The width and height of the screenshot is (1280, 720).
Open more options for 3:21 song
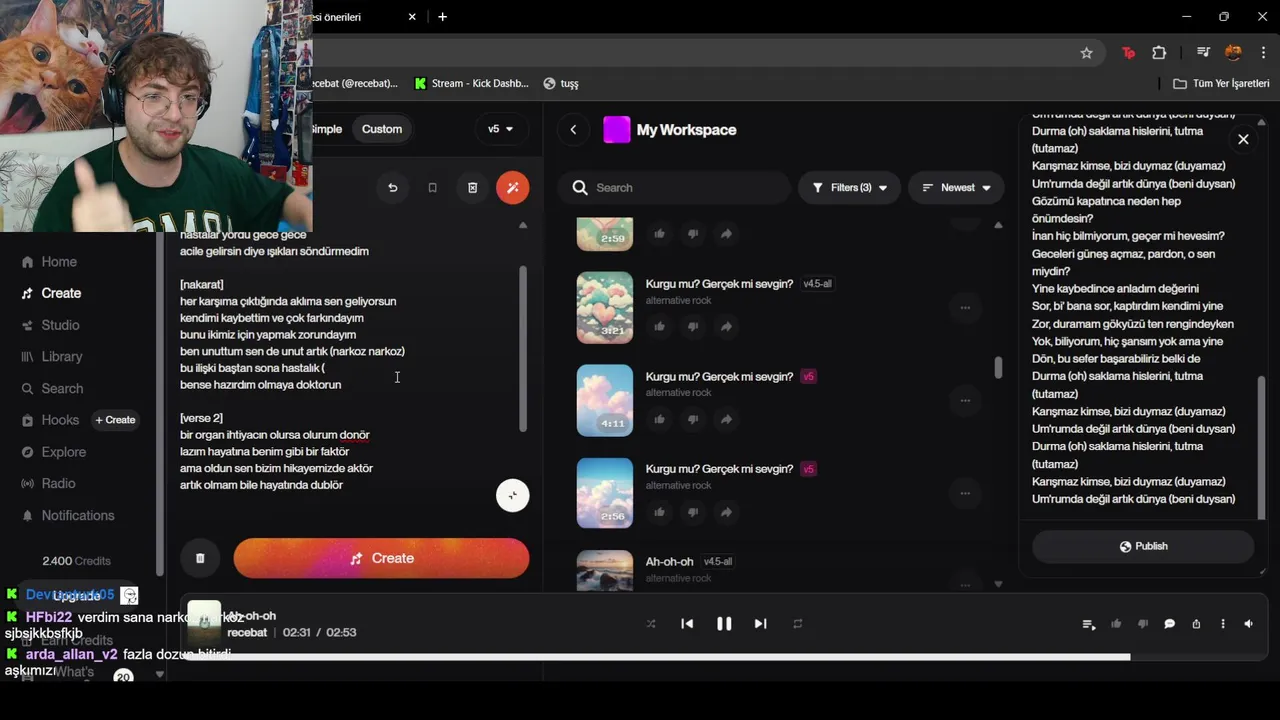[x=965, y=308]
